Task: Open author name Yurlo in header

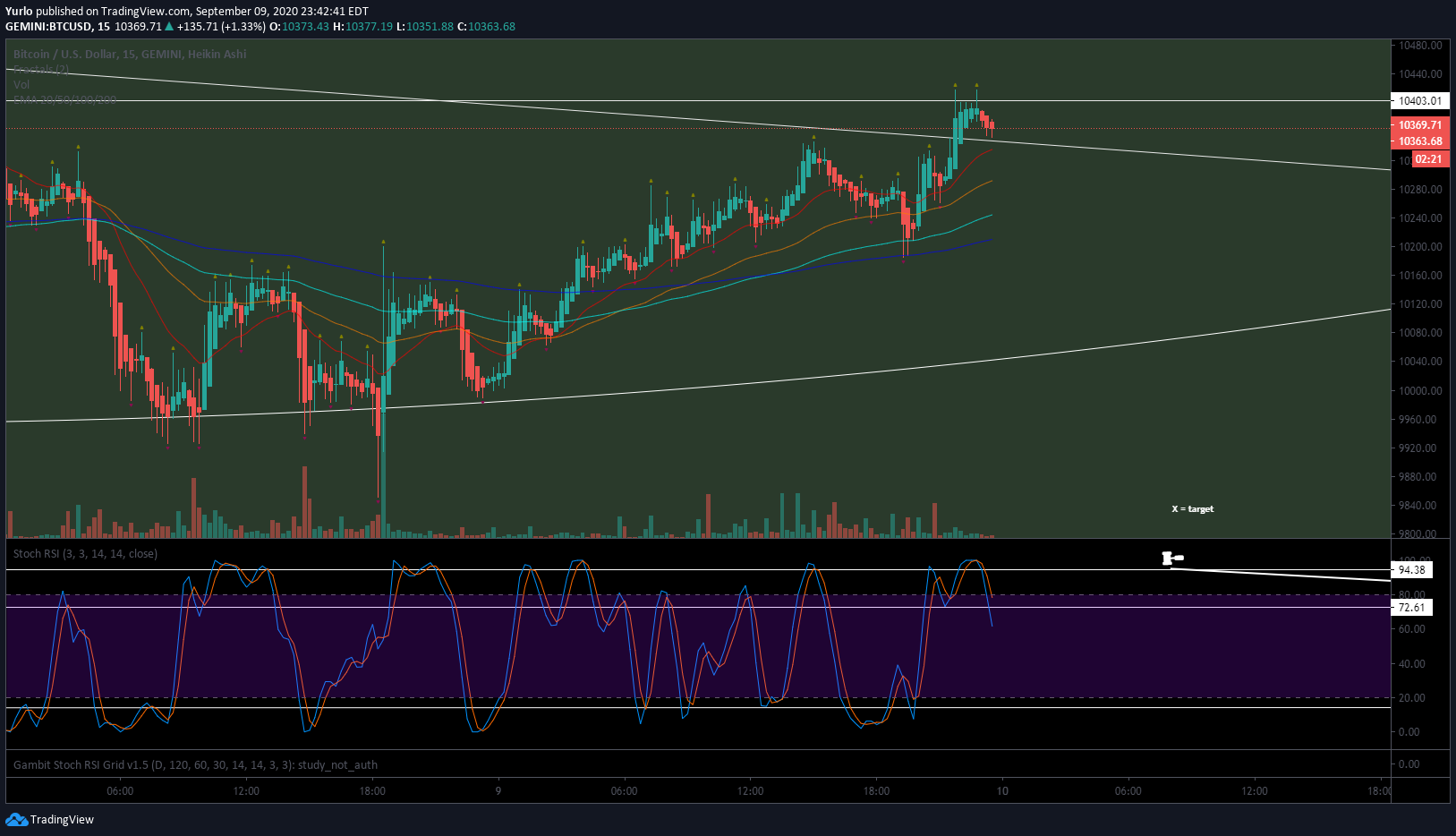Action: tap(19, 12)
